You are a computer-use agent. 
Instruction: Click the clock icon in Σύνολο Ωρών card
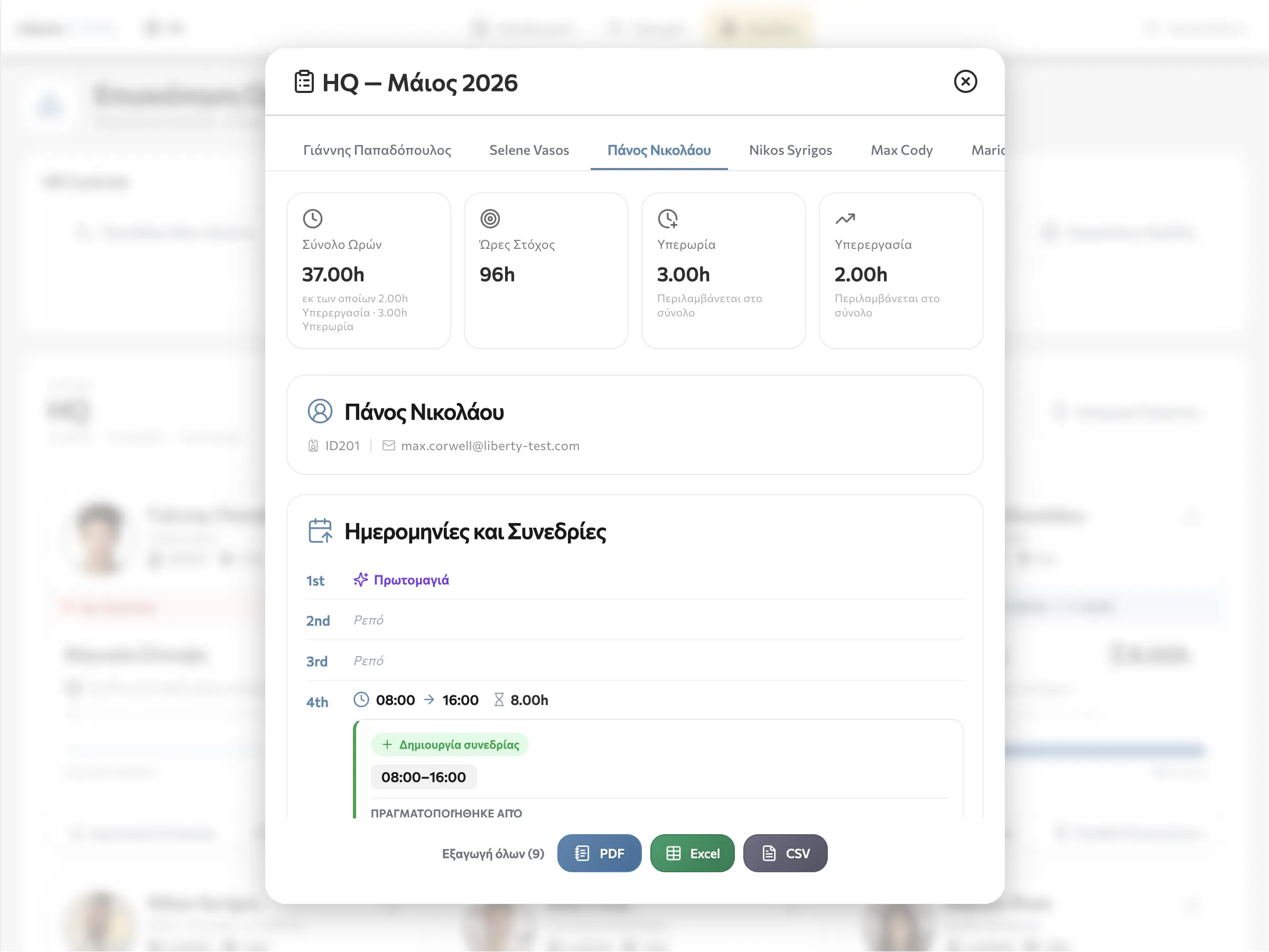pyautogui.click(x=313, y=219)
